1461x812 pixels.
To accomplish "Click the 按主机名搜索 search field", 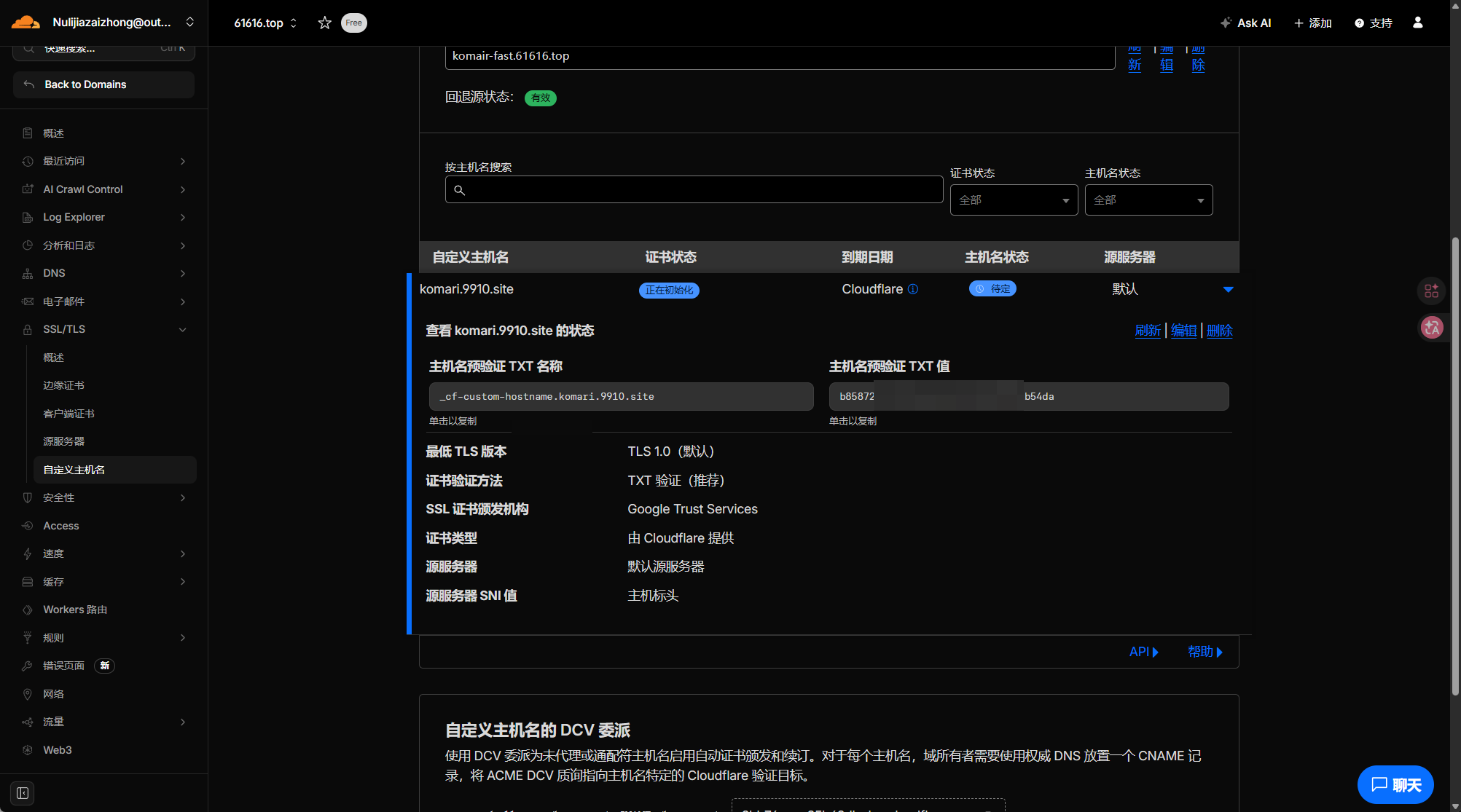I will (694, 190).
